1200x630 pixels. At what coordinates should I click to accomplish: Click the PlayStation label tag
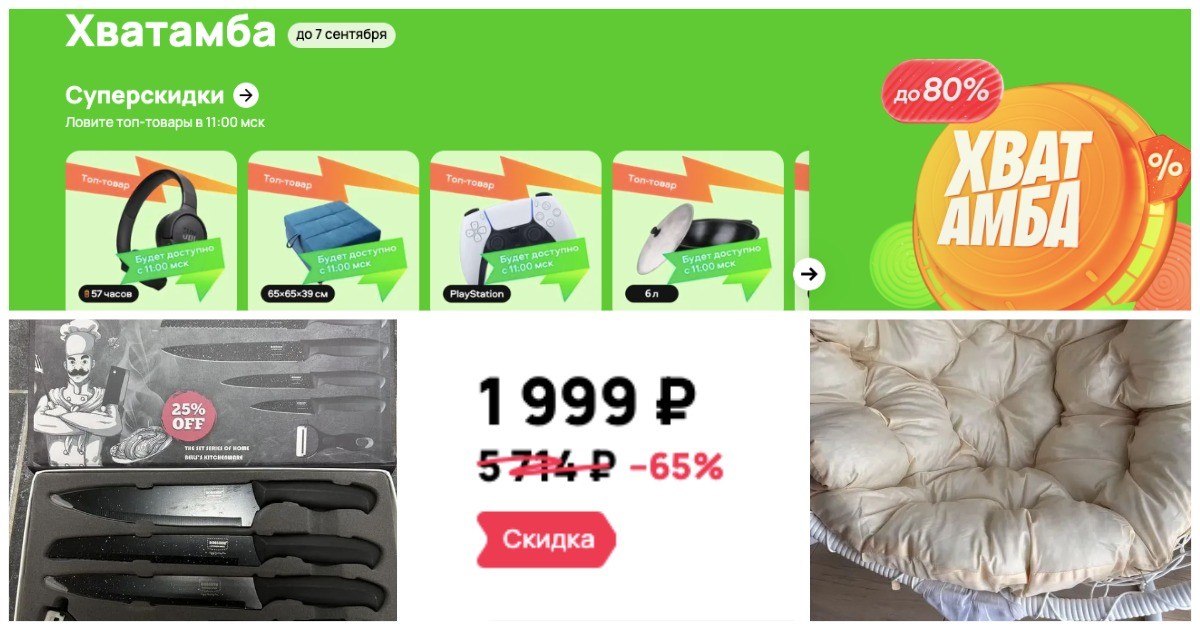476,294
